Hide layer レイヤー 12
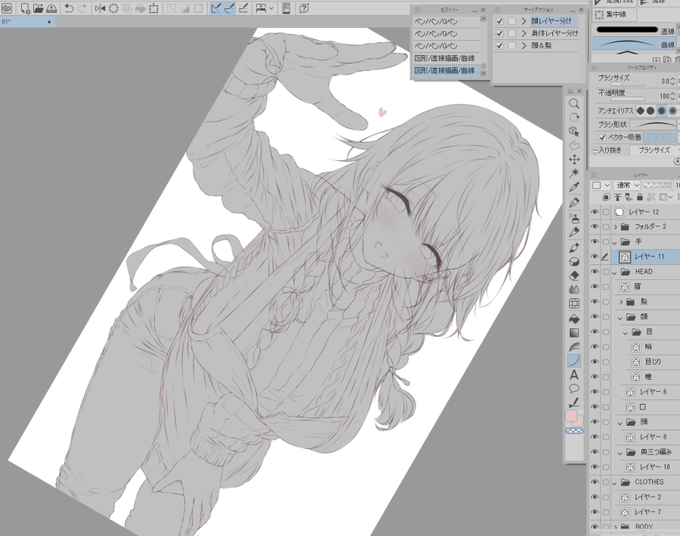The width and height of the screenshot is (680, 536). (x=595, y=212)
